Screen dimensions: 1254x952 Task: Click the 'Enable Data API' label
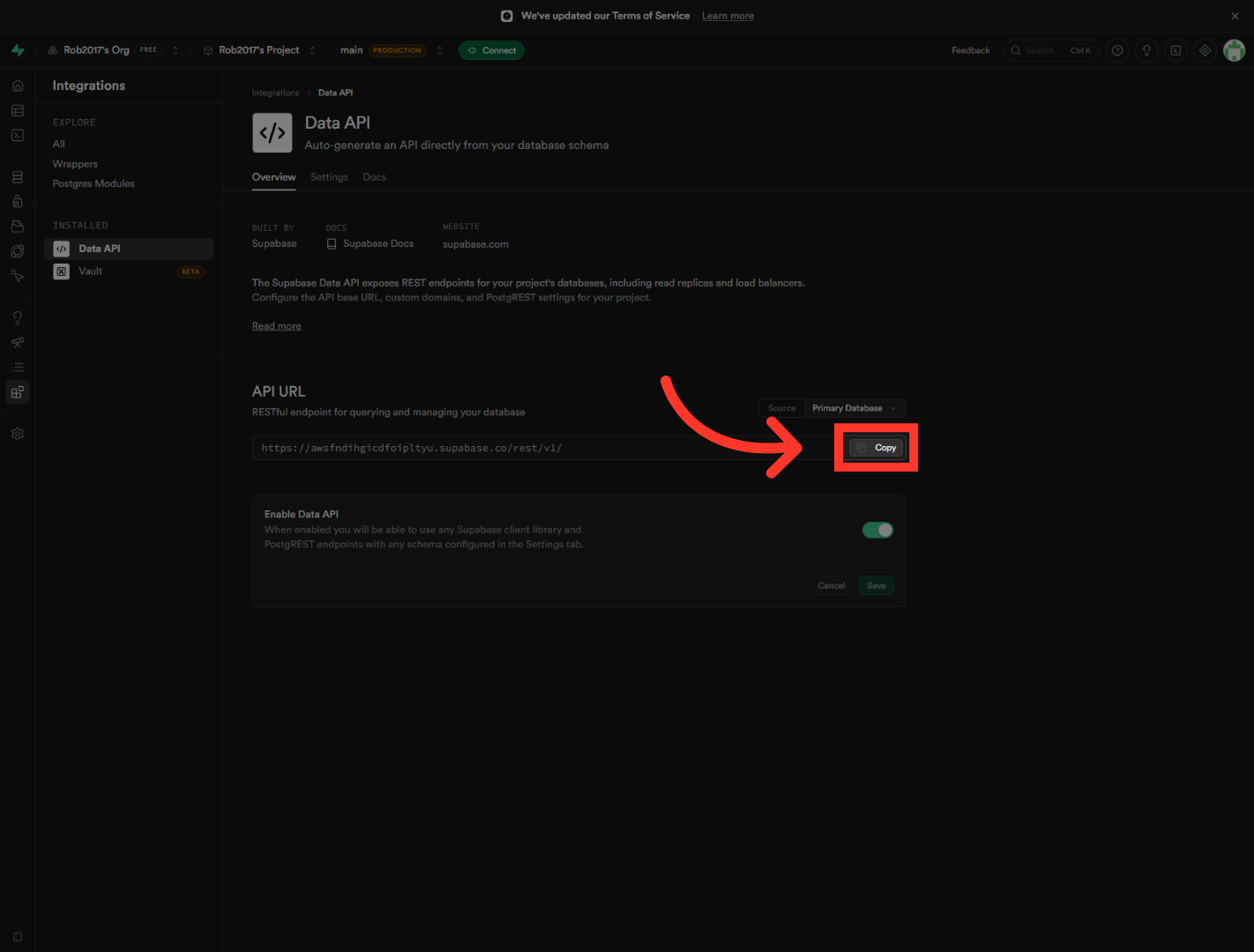302,514
